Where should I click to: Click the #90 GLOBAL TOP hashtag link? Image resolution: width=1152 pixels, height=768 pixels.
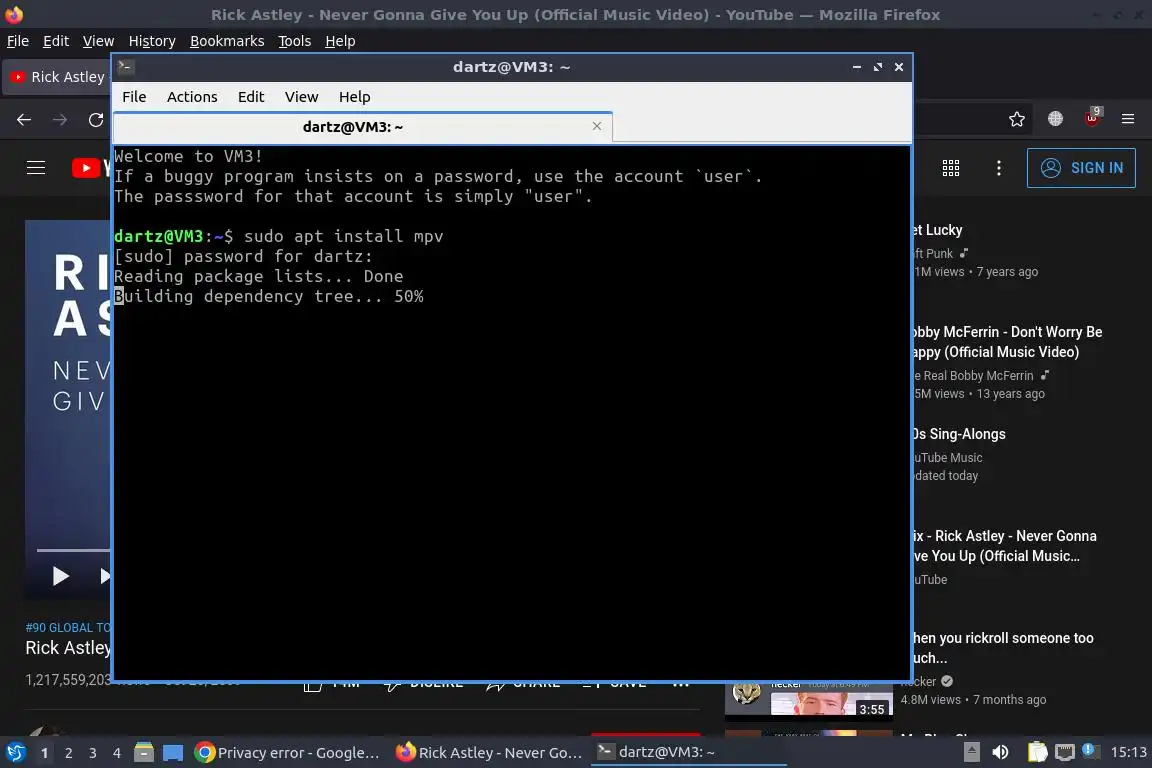pos(68,628)
